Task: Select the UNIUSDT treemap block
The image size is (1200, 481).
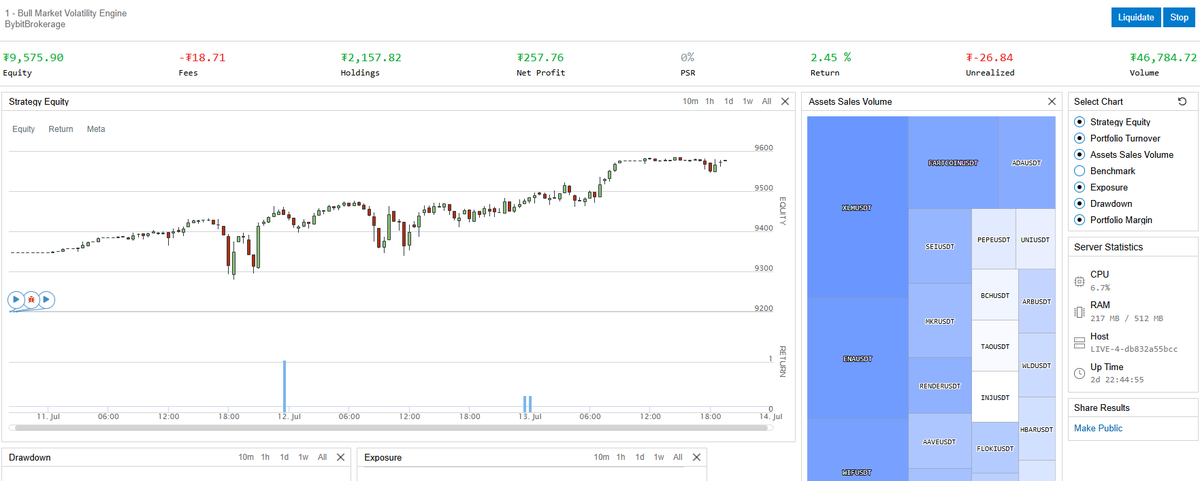Action: (1036, 239)
